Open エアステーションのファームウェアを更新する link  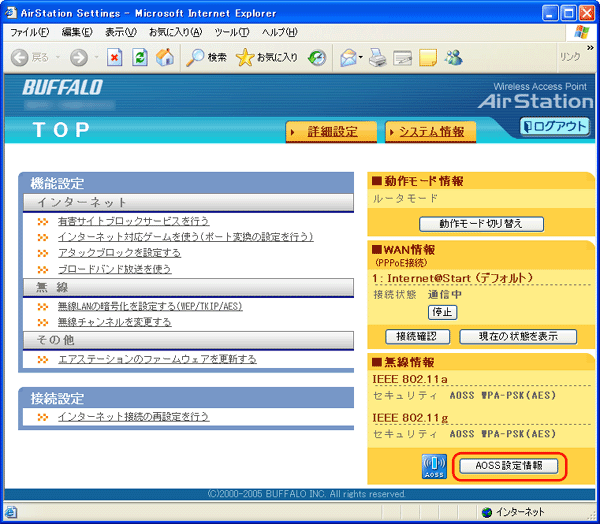point(157,359)
